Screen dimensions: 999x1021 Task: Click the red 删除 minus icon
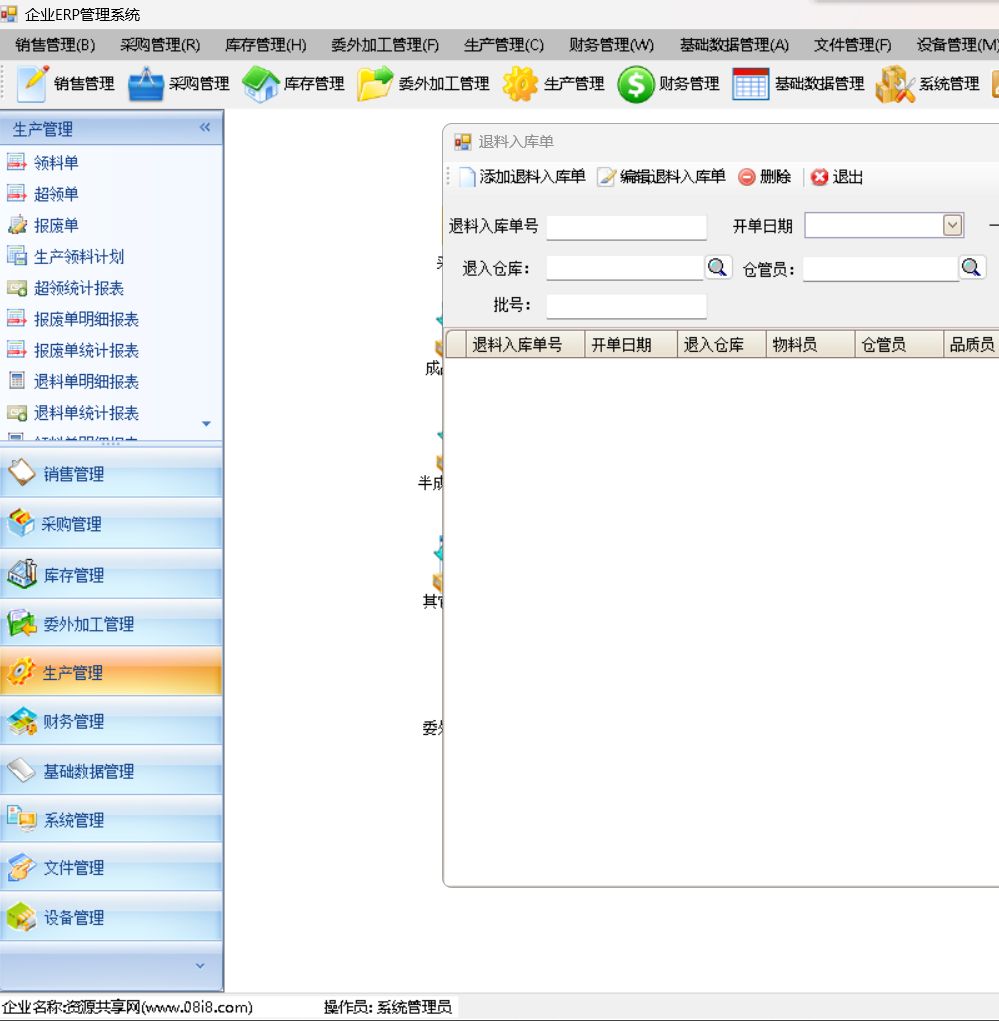coord(746,177)
